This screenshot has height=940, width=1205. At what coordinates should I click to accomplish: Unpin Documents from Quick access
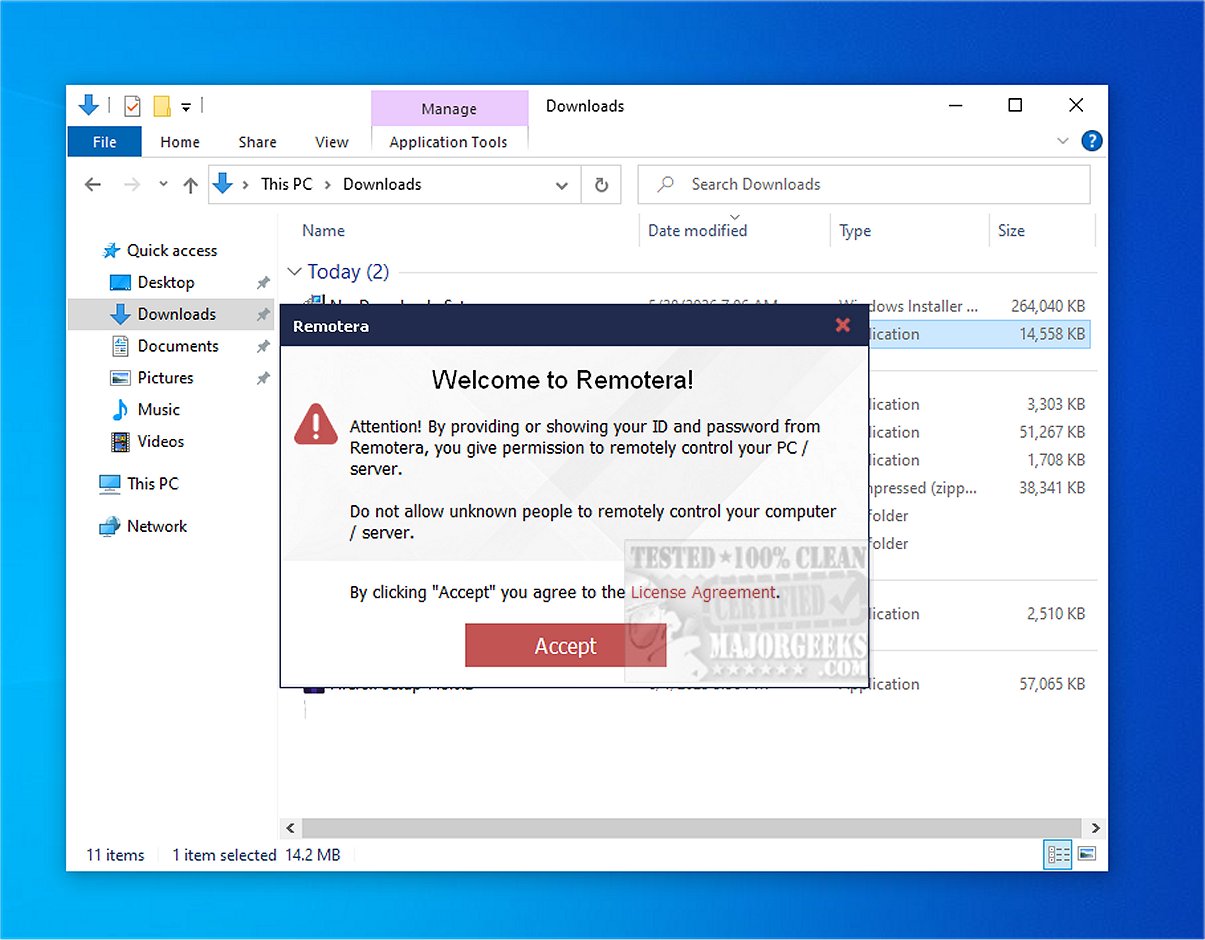[263, 347]
